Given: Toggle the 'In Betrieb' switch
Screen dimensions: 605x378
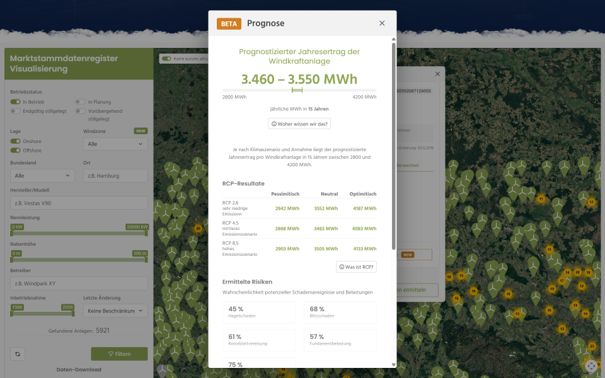Looking at the screenshot, I should [15, 102].
